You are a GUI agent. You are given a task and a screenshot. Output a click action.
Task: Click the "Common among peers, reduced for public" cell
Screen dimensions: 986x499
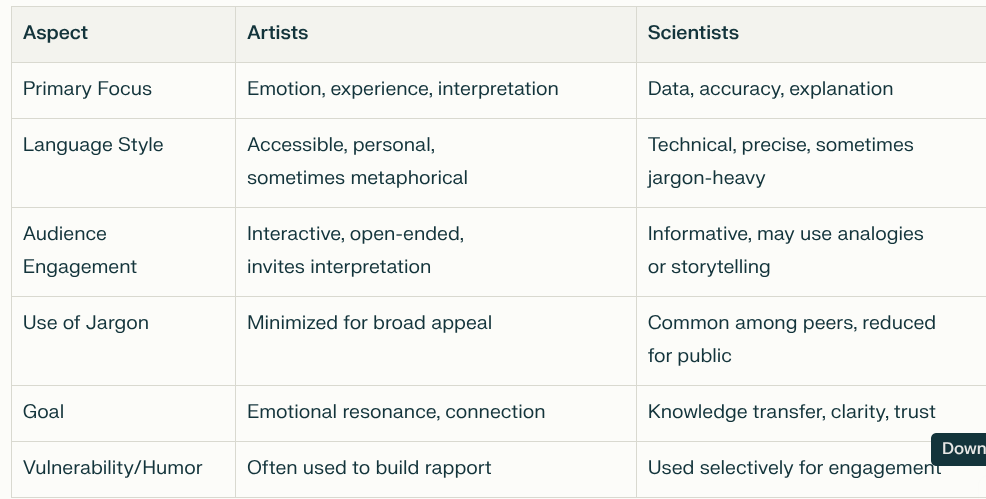(791, 339)
